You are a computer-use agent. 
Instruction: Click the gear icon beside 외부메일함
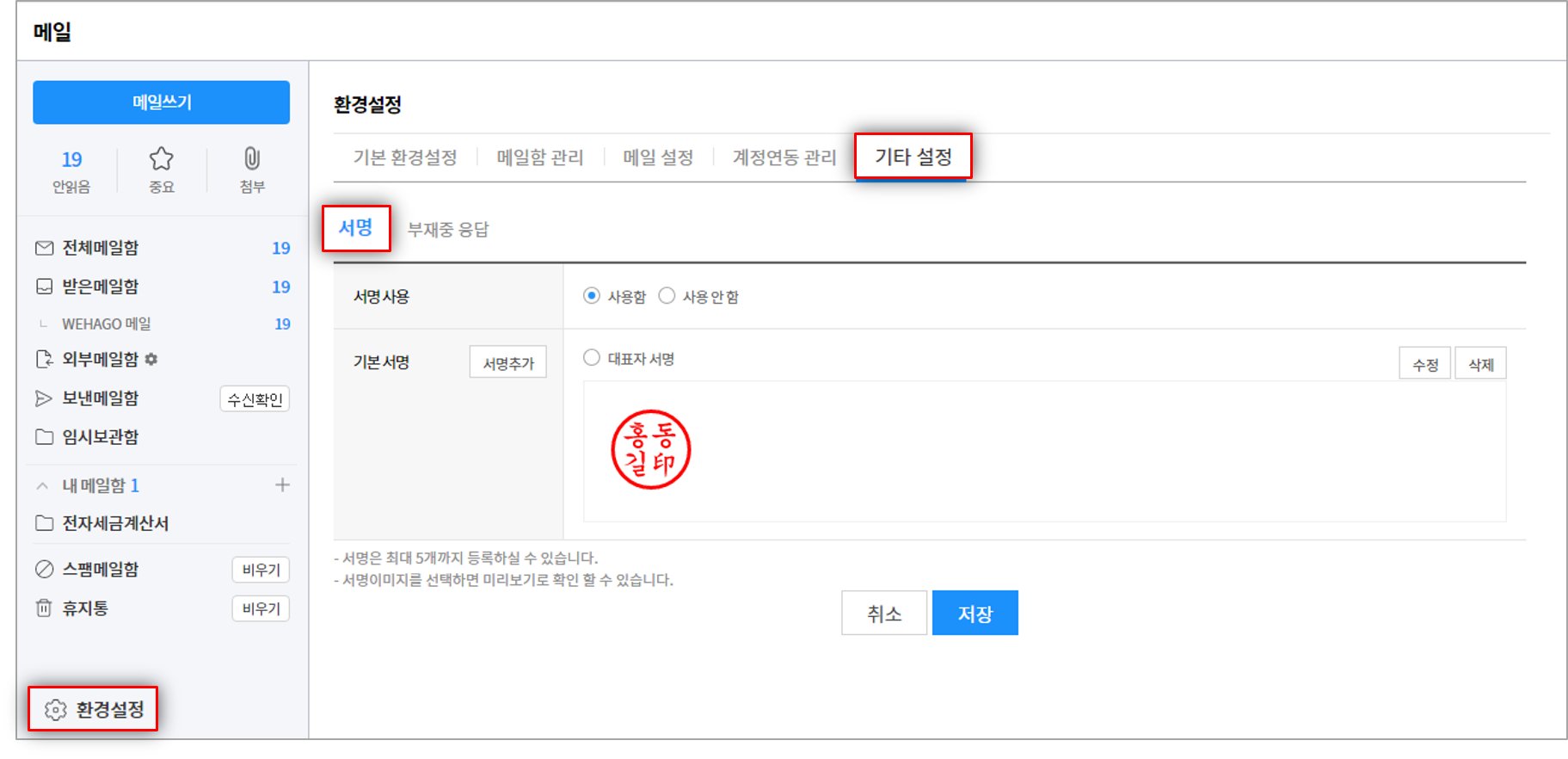pyautogui.click(x=151, y=360)
